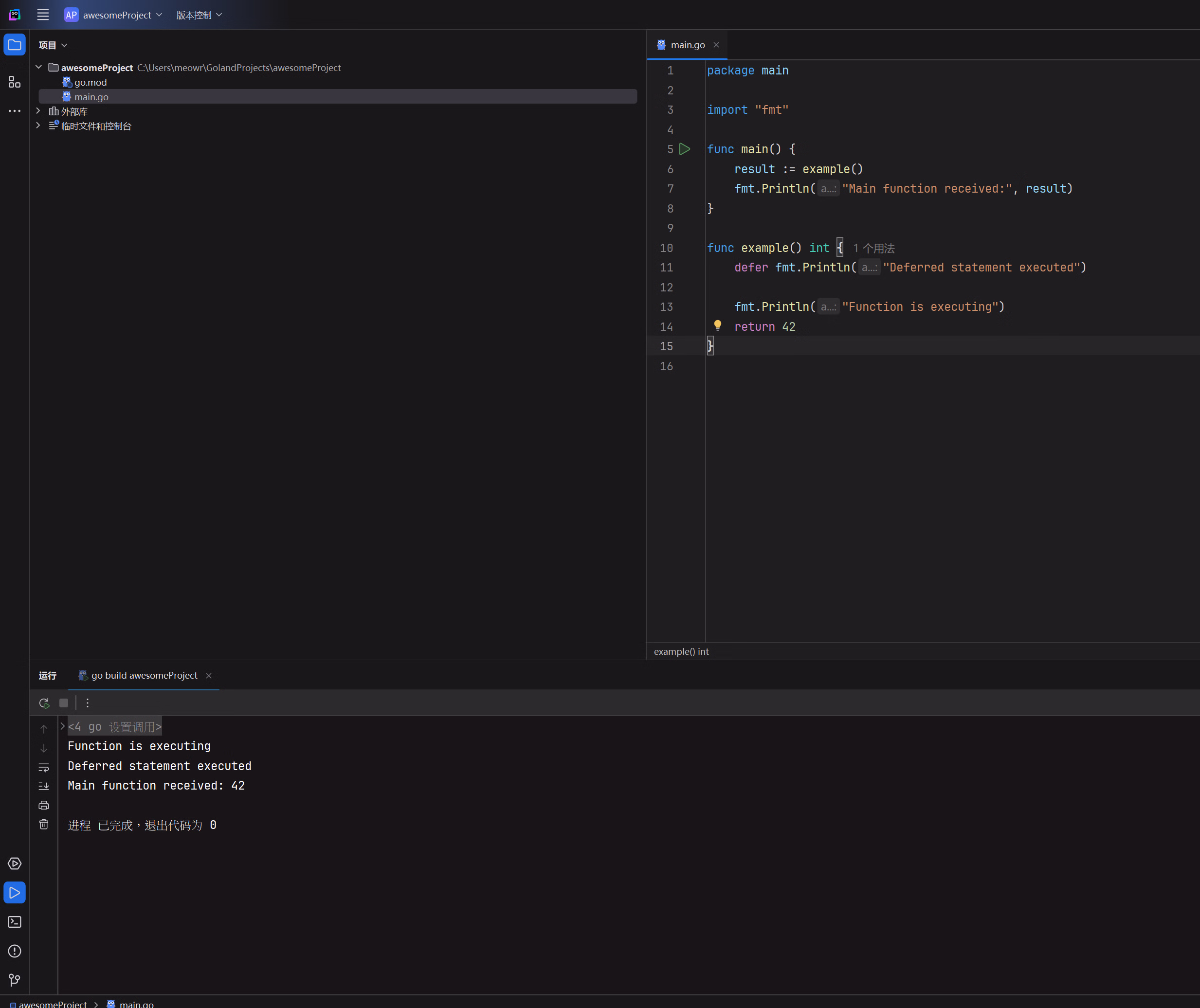Screen dimensions: 1200x1008
Task: Open the 版本控制 dropdown menu
Action: (x=199, y=15)
